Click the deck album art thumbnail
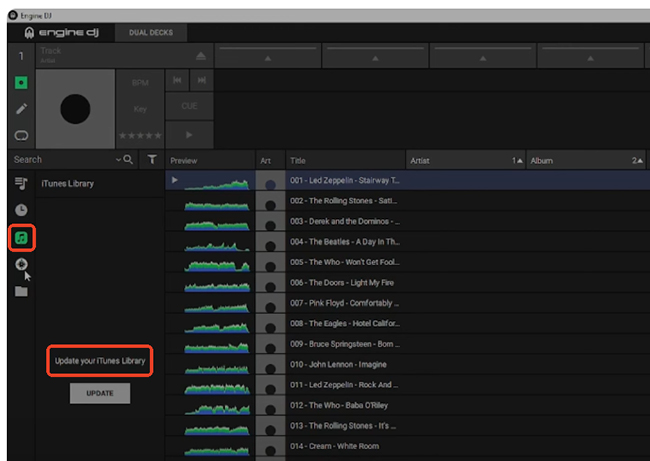This screenshot has width=650, height=461. tap(75, 109)
